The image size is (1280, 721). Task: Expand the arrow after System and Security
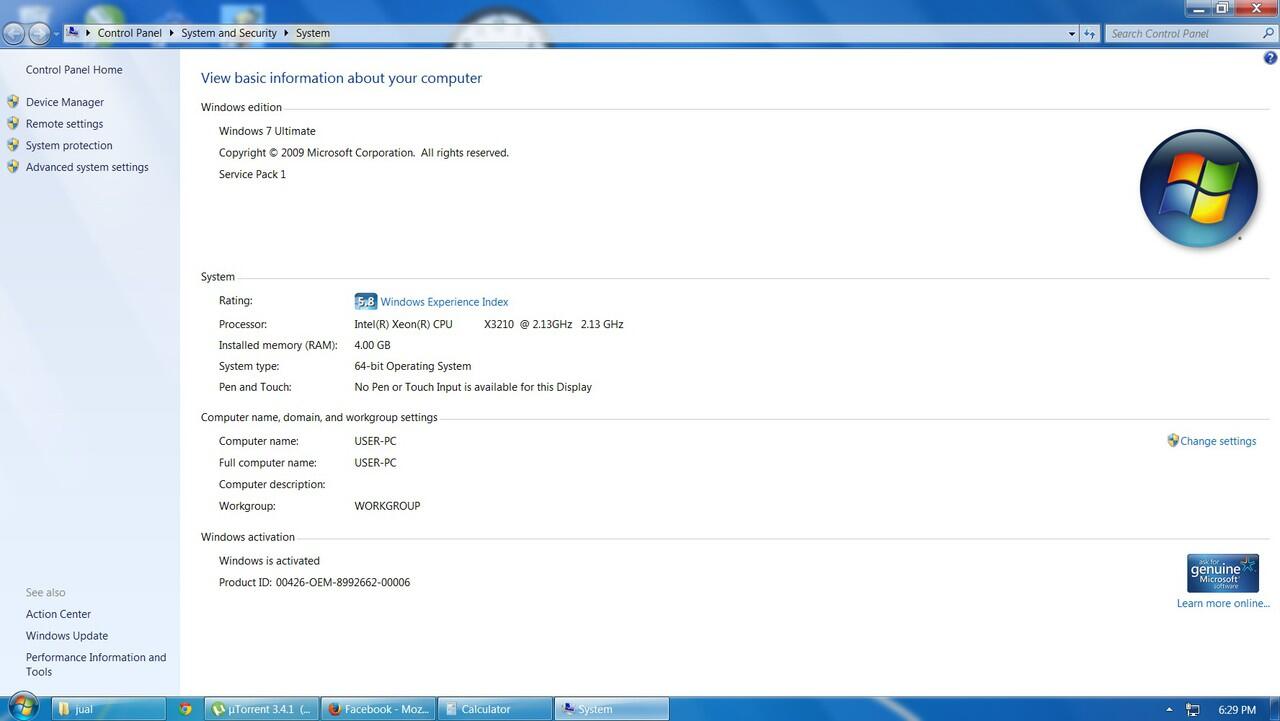coord(286,33)
